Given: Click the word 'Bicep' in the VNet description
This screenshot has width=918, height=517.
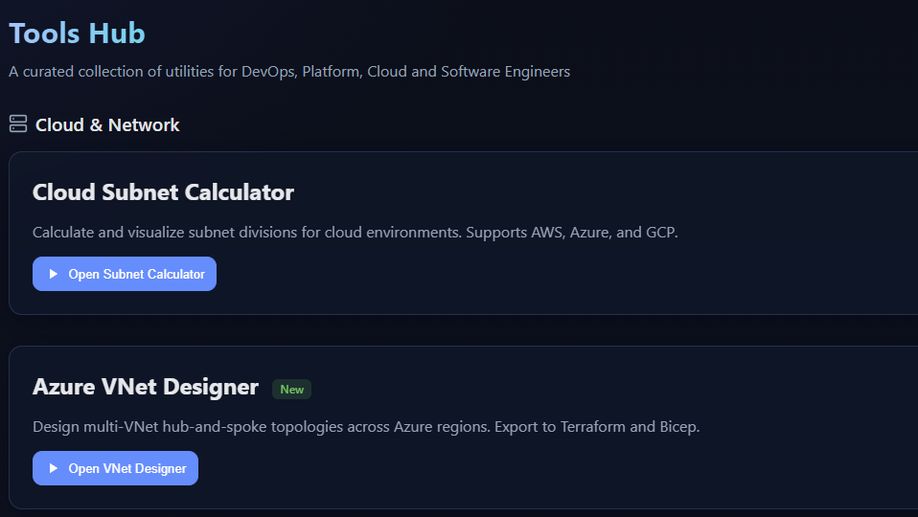Looking at the screenshot, I should pos(678,427).
